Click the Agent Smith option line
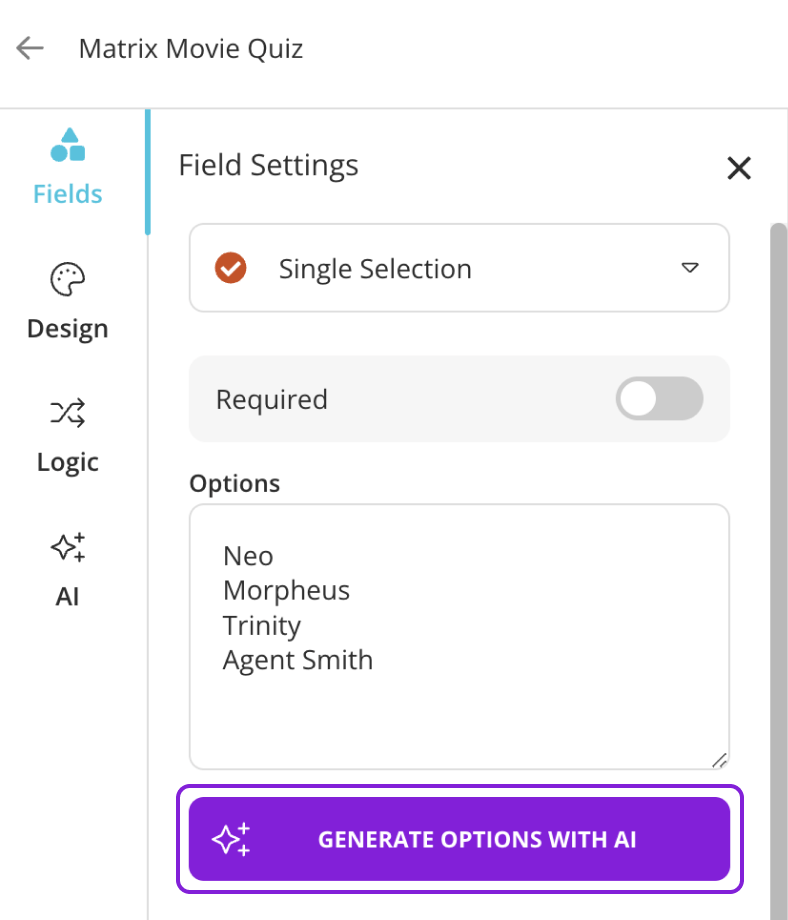 coord(298,660)
